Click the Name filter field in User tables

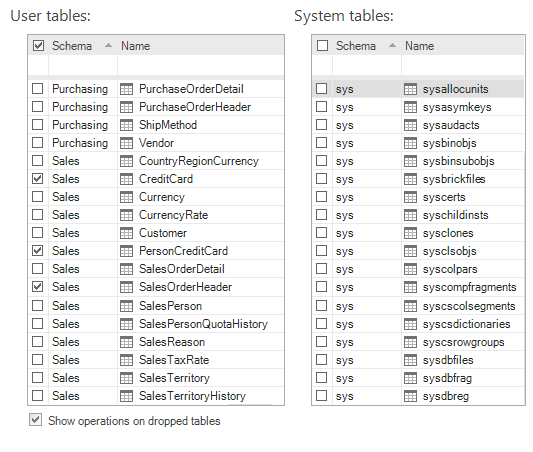(x=201, y=65)
